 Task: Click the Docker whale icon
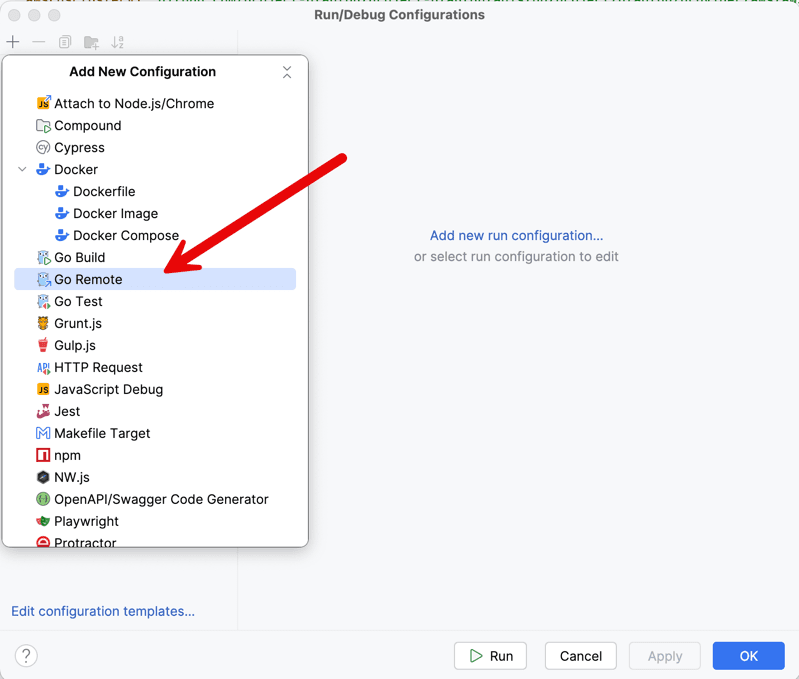pyautogui.click(x=43, y=169)
